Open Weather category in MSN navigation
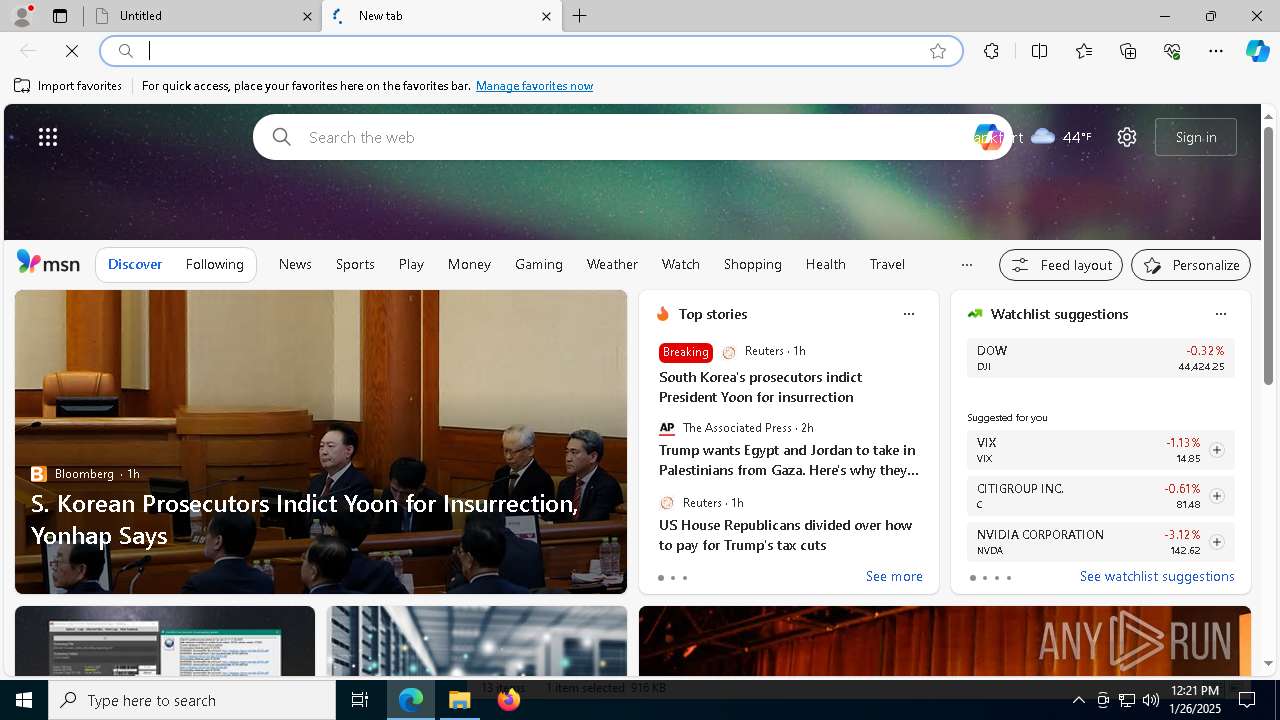This screenshot has height=720, width=1280. 612,264
